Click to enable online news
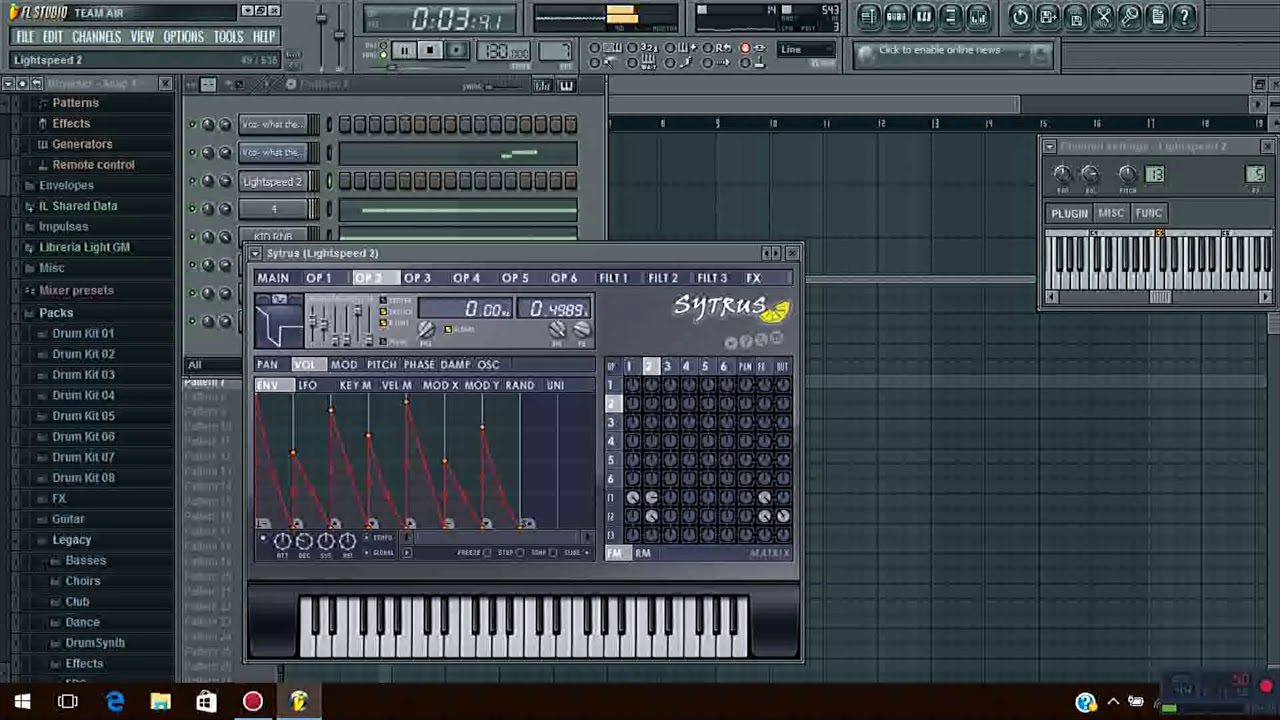Viewport: 1280px width, 720px height. click(939, 50)
